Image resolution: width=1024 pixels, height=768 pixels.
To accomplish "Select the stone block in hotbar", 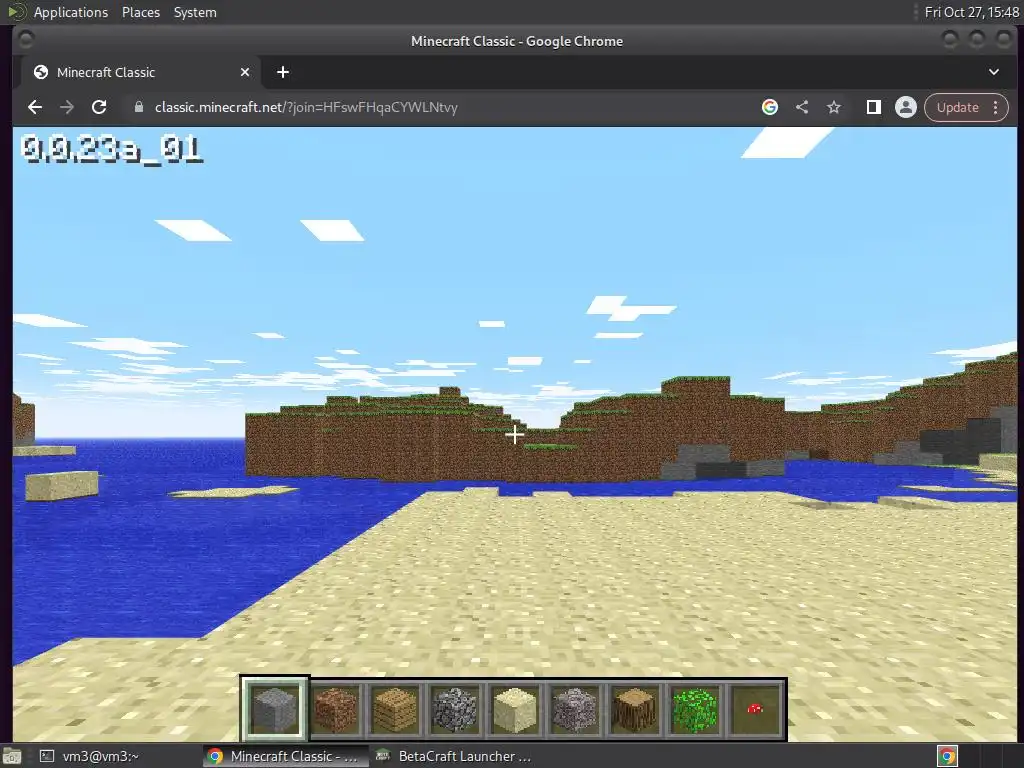I will coord(274,709).
